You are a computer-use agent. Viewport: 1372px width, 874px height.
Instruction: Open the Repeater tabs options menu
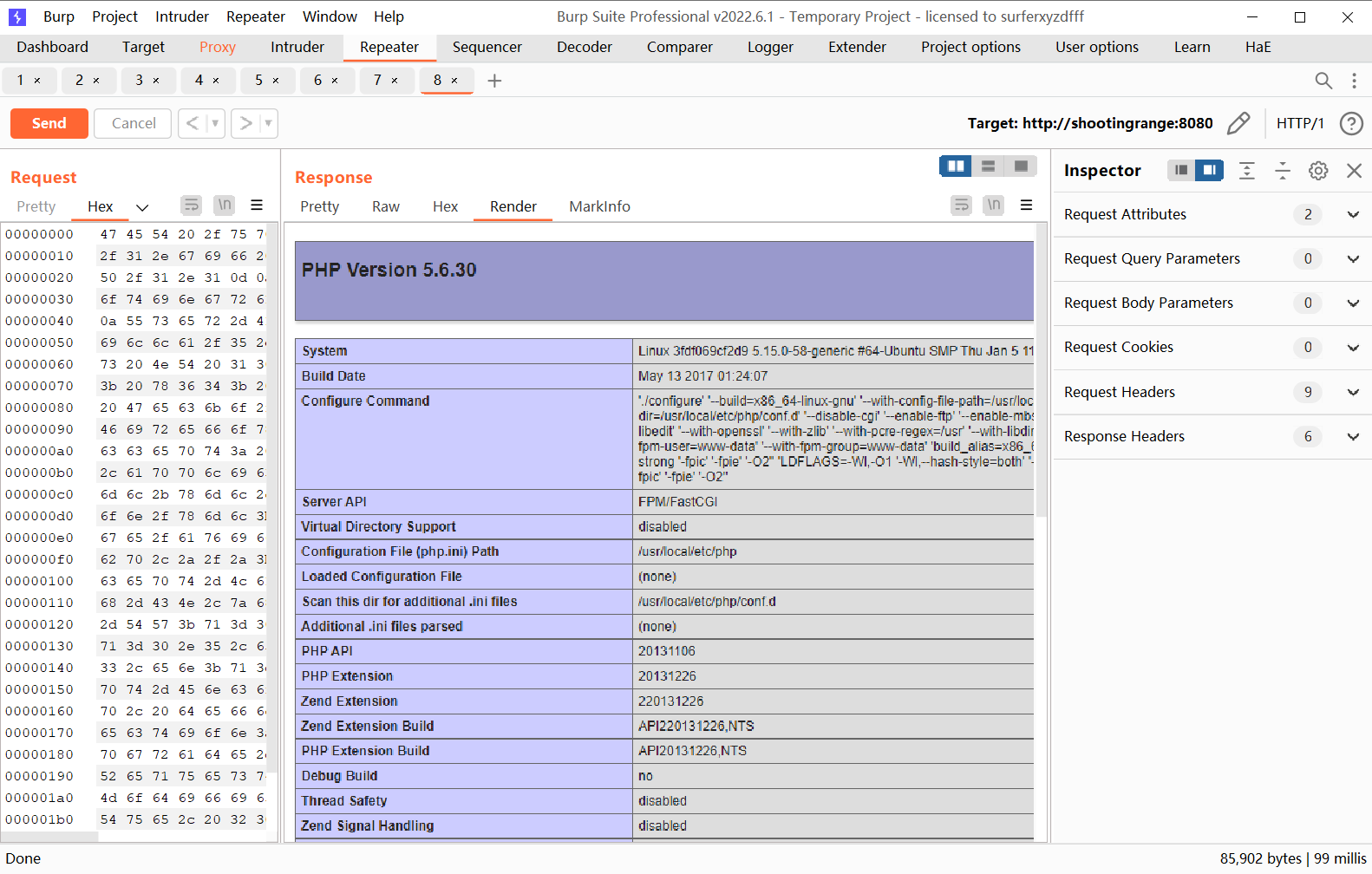click(1354, 81)
